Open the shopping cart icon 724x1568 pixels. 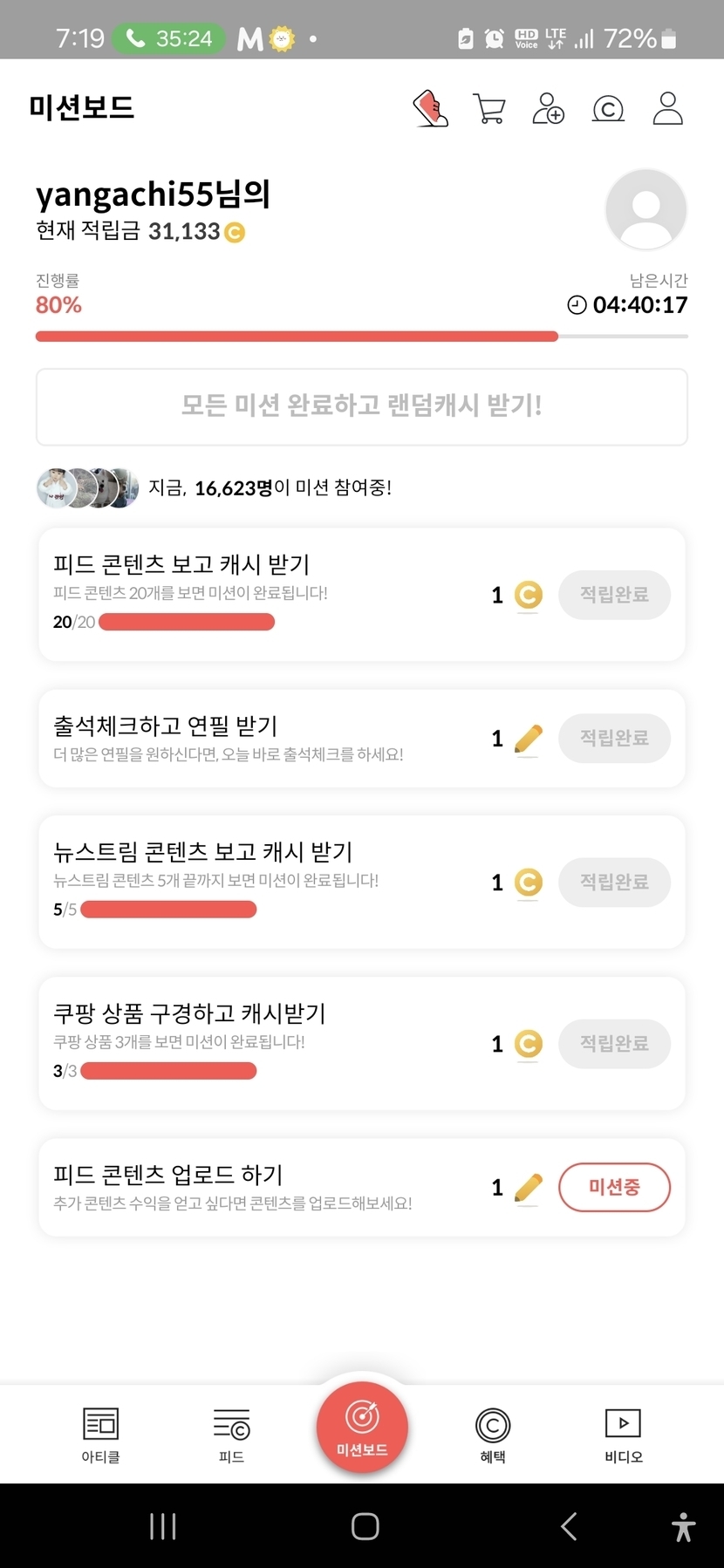point(488,109)
